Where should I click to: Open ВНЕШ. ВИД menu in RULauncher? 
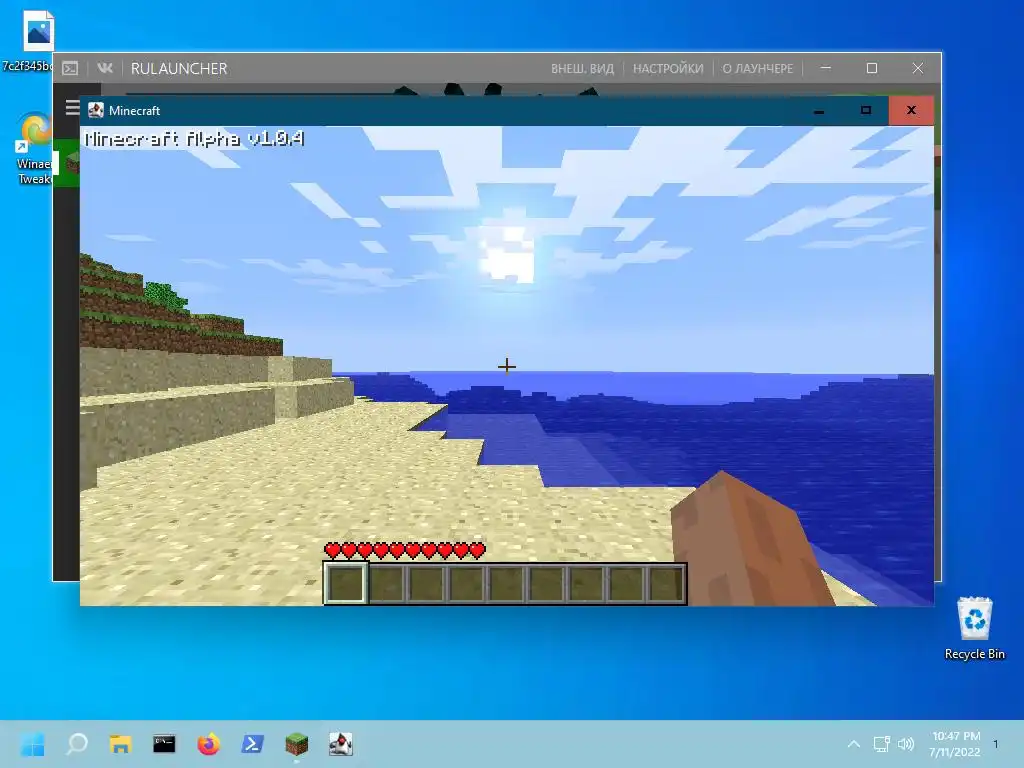point(582,69)
